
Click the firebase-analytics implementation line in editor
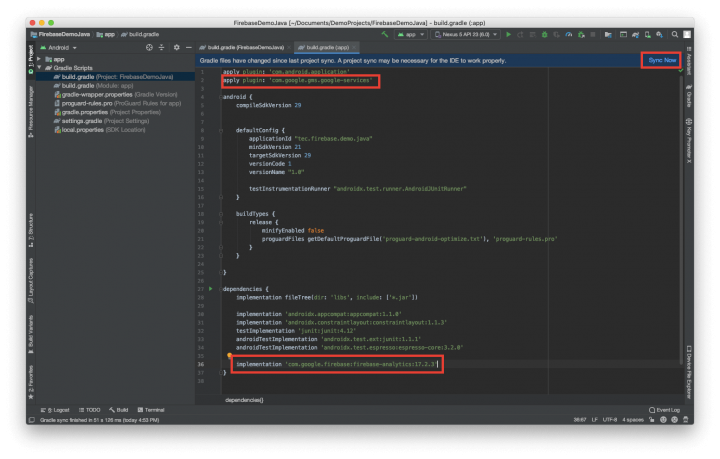coord(335,365)
